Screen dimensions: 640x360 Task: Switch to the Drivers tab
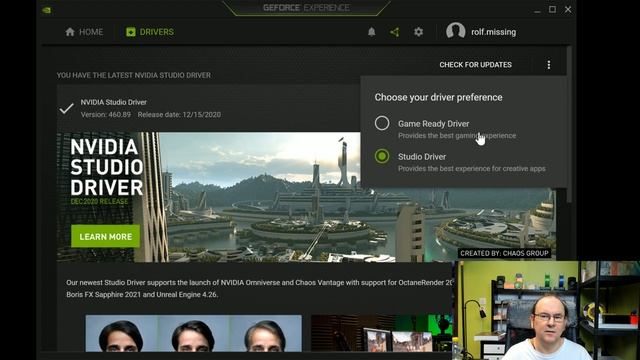point(150,32)
